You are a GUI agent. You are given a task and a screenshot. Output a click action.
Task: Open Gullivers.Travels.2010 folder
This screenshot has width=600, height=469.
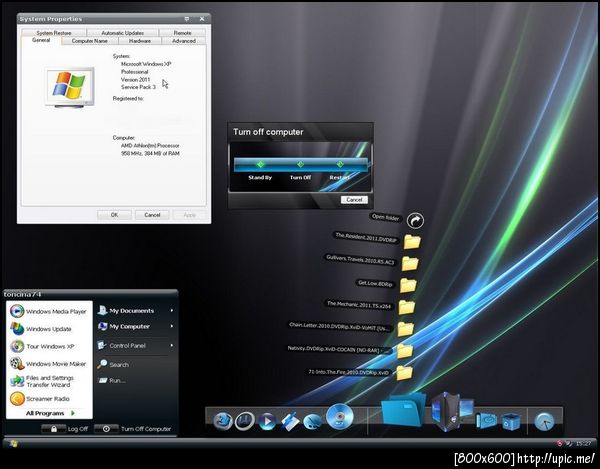coord(410,264)
